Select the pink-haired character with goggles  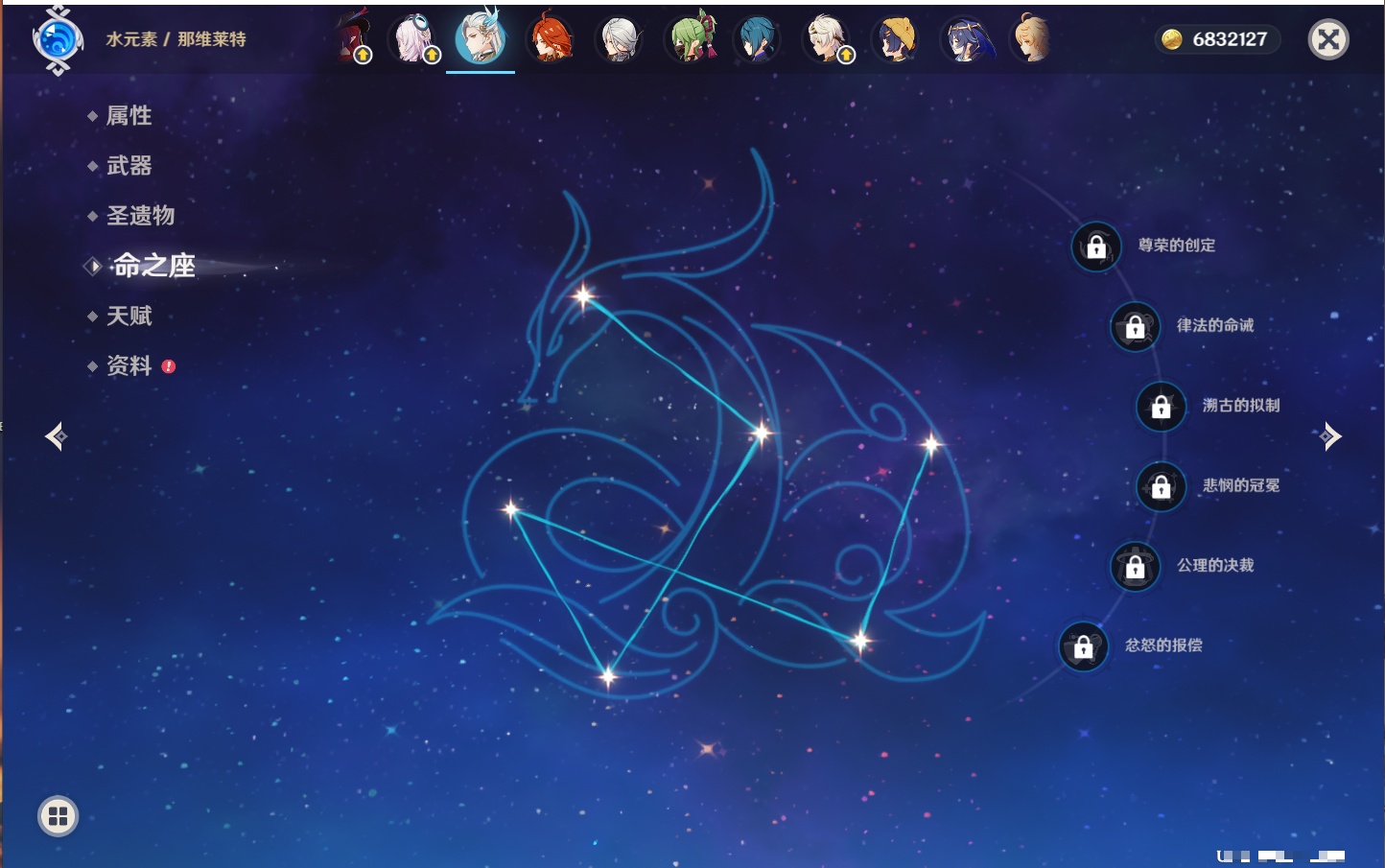tap(415, 39)
